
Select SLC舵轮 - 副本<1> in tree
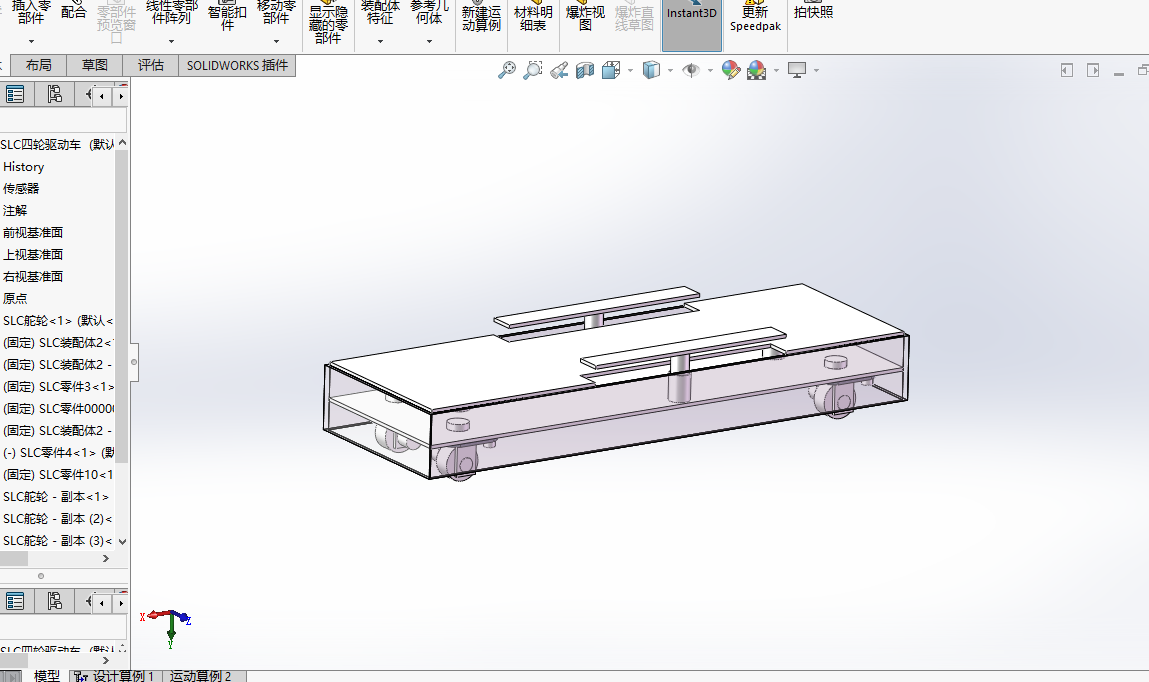click(56, 496)
